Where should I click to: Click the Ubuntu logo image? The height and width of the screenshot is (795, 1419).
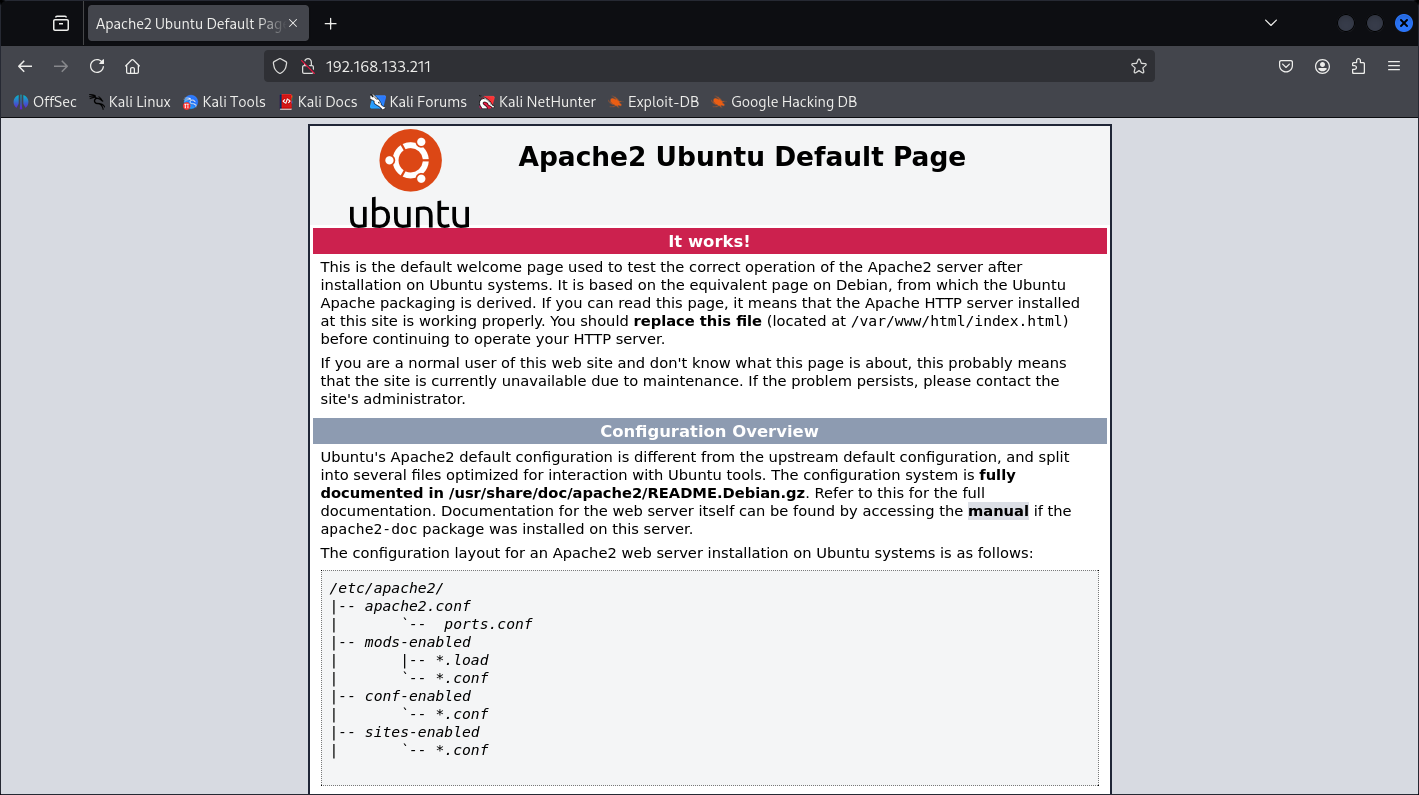(409, 179)
